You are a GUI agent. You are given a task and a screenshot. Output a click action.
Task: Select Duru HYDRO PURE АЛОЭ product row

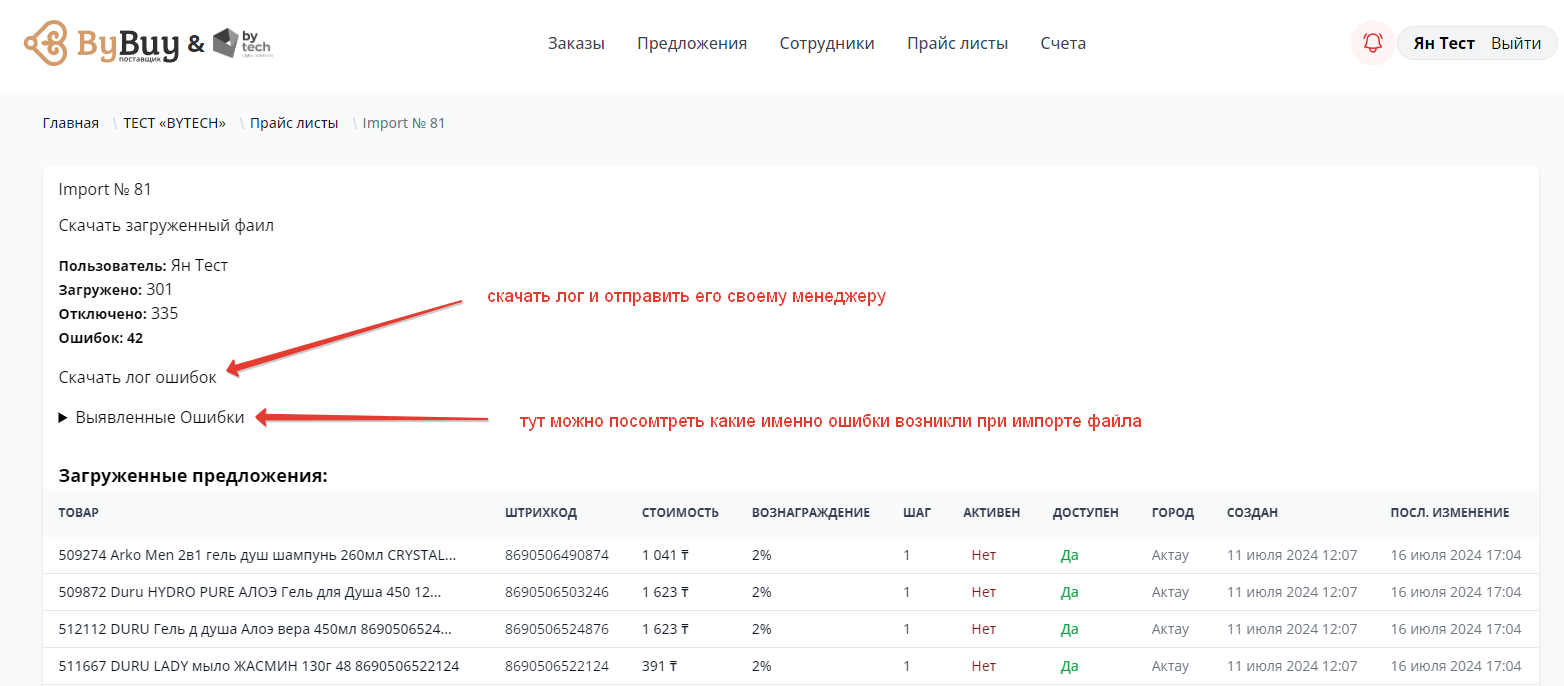[x=250, y=592]
